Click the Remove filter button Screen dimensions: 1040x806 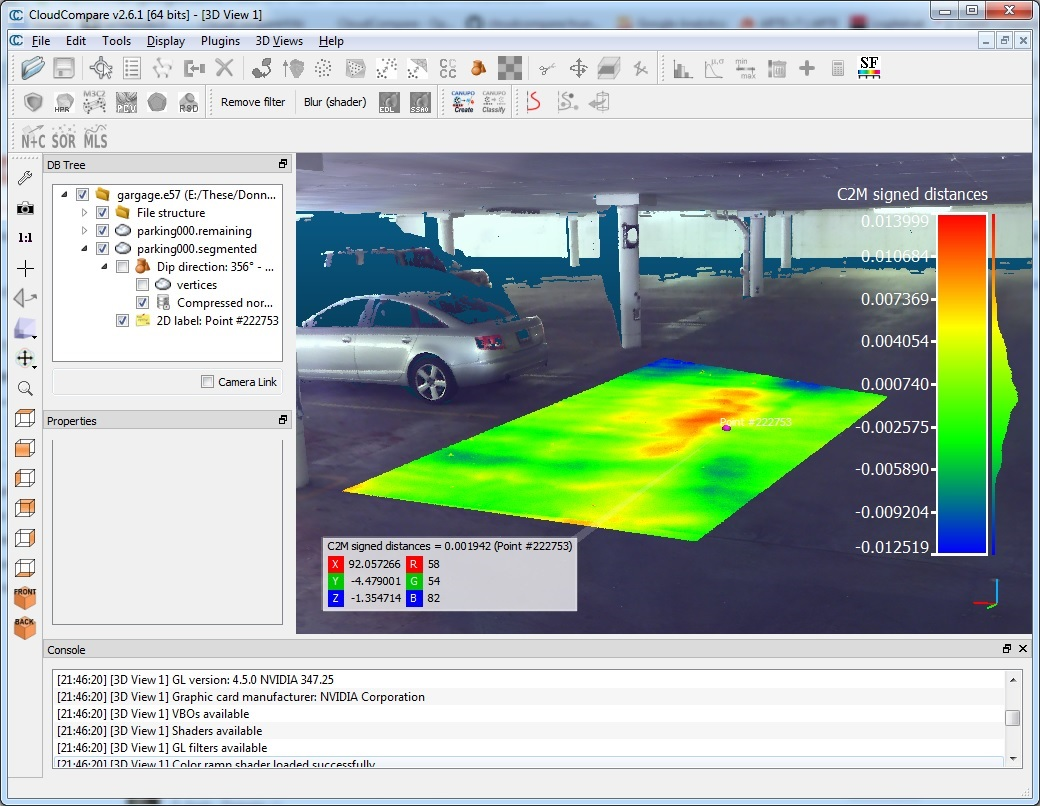tap(253, 102)
